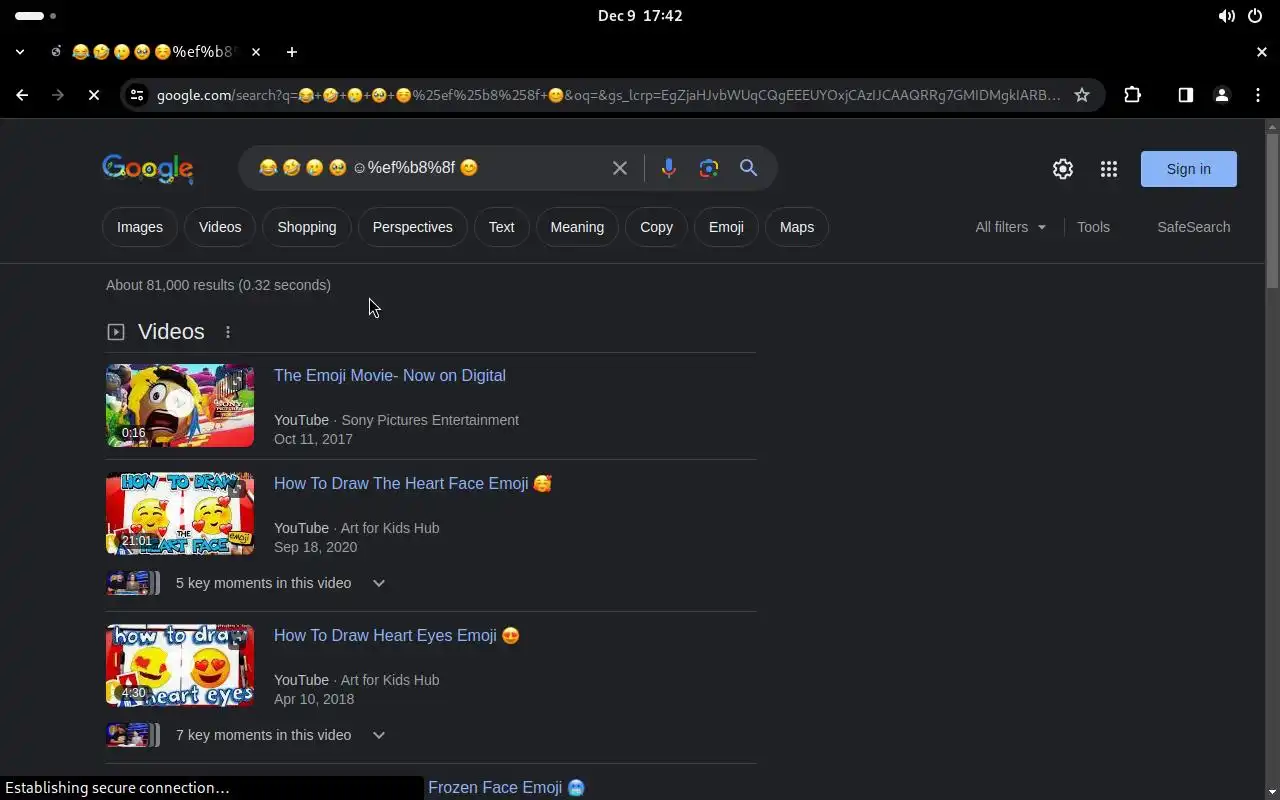Viewport: 1280px width, 800px height.
Task: Click the address bar URL
Action: pos(608,95)
